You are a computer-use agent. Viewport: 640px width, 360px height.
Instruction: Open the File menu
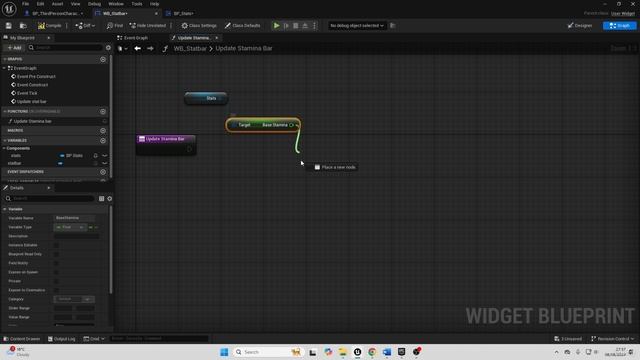[x=25, y=4]
